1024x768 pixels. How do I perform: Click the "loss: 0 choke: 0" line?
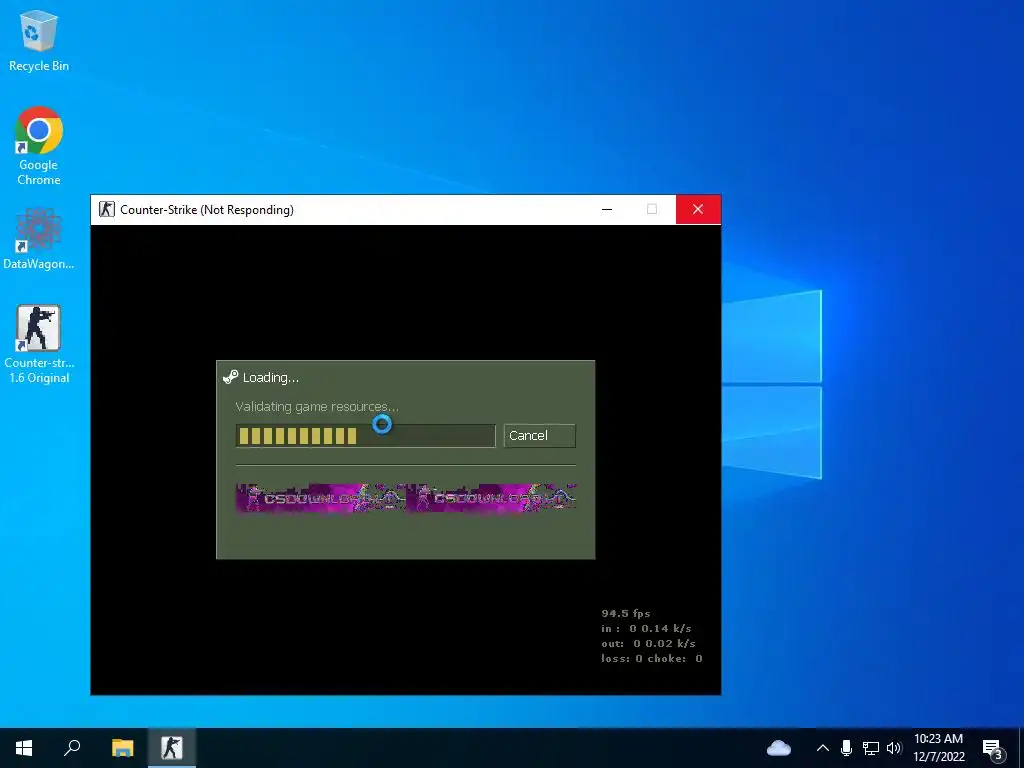(x=652, y=658)
